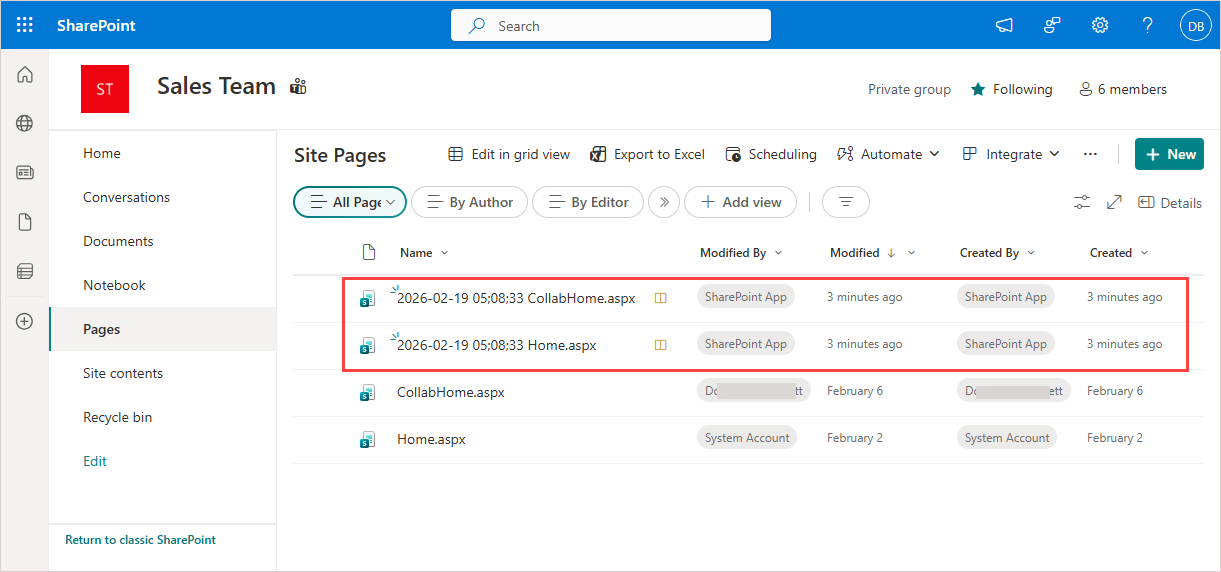Click the Teams icon beside Sales Team
The height and width of the screenshot is (572, 1221).
tap(298, 87)
